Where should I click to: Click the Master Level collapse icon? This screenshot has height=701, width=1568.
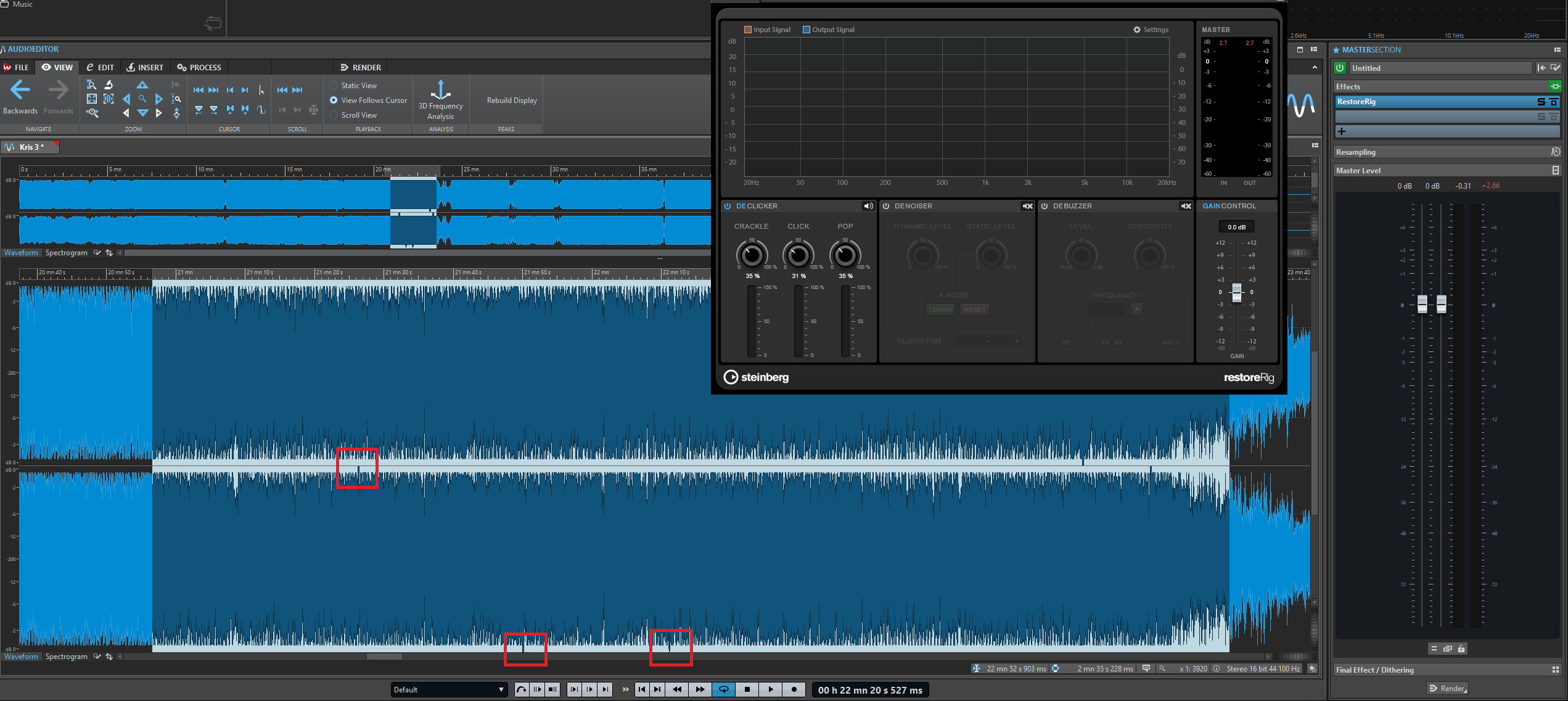(1556, 170)
